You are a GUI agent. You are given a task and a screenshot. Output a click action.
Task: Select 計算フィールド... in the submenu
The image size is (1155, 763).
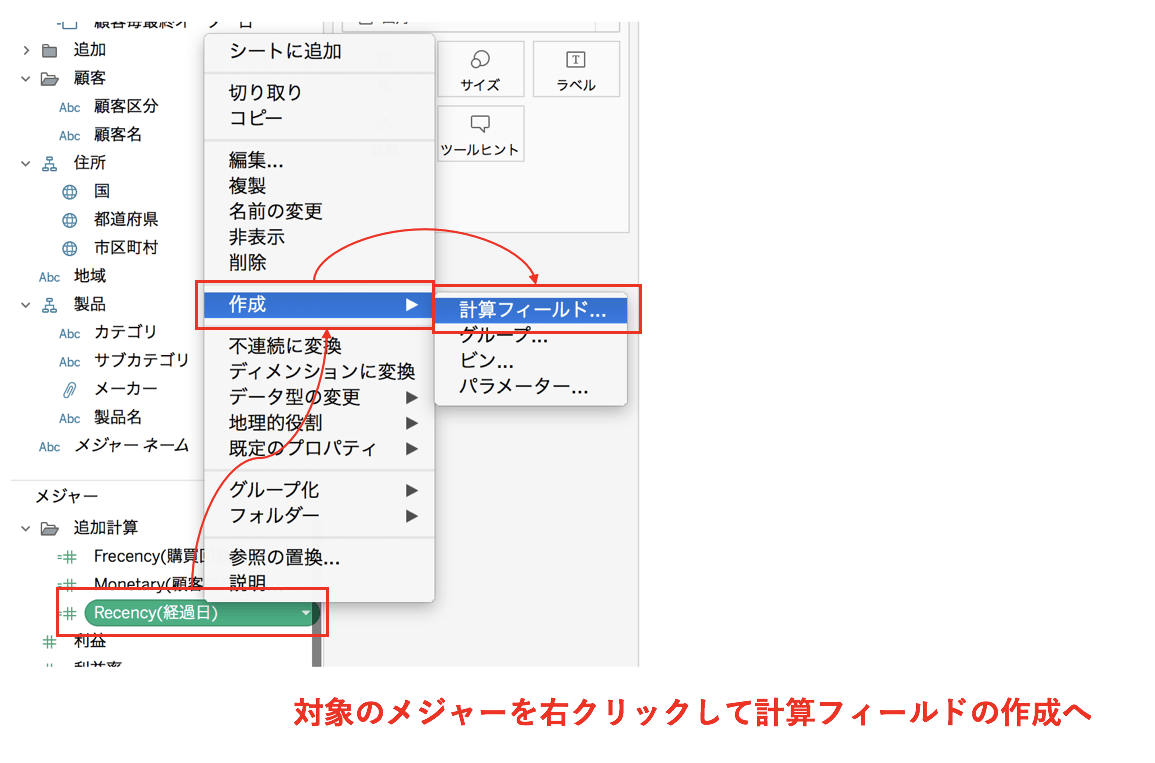(532, 310)
